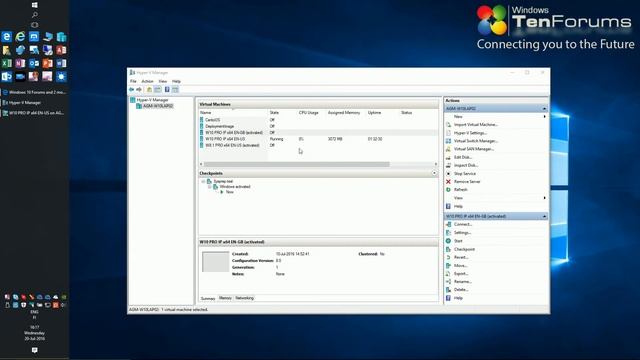Image resolution: width=640 pixels, height=360 pixels.
Task: Switch to the Networking tab
Action: coord(244,298)
